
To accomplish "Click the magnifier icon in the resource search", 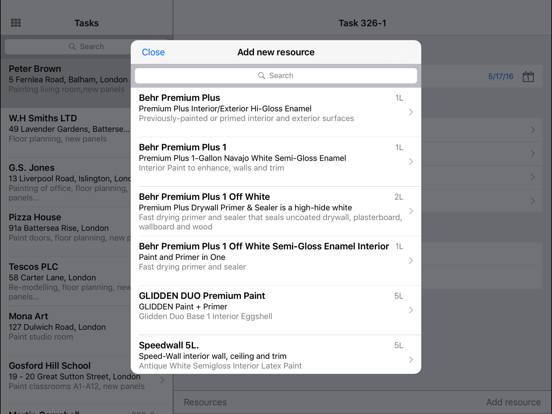I will [261, 76].
